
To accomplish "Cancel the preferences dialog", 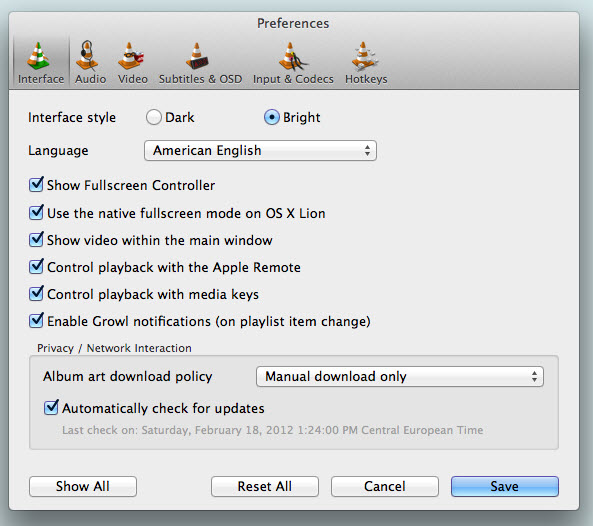I will pyautogui.click(x=385, y=486).
